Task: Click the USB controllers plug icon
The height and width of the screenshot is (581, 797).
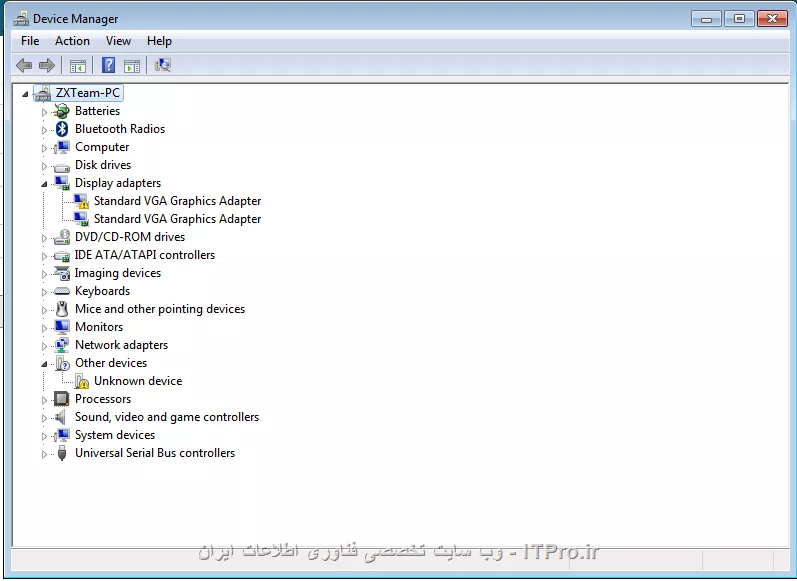Action: click(x=62, y=453)
